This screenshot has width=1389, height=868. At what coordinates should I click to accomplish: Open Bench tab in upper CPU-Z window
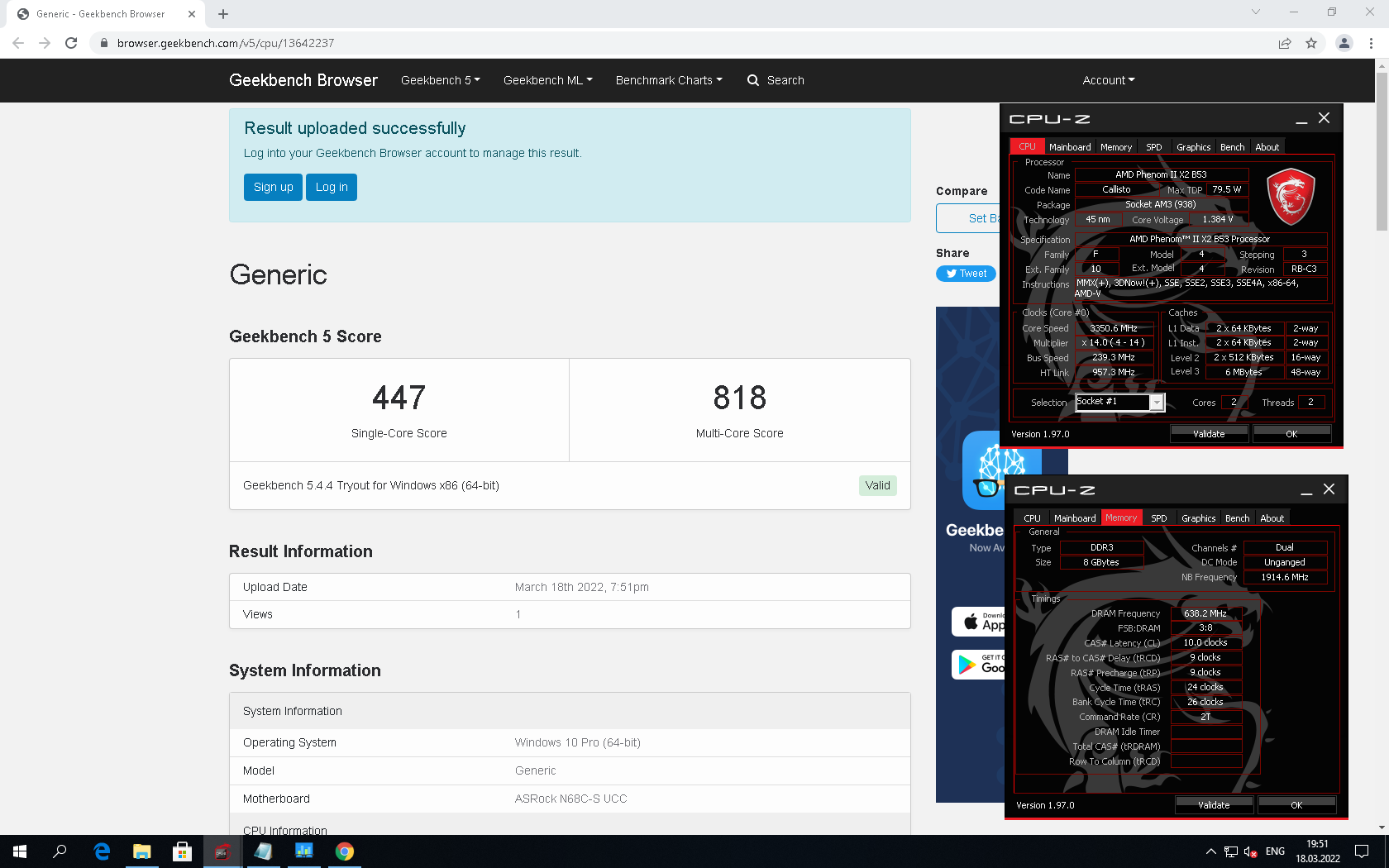(x=1232, y=147)
